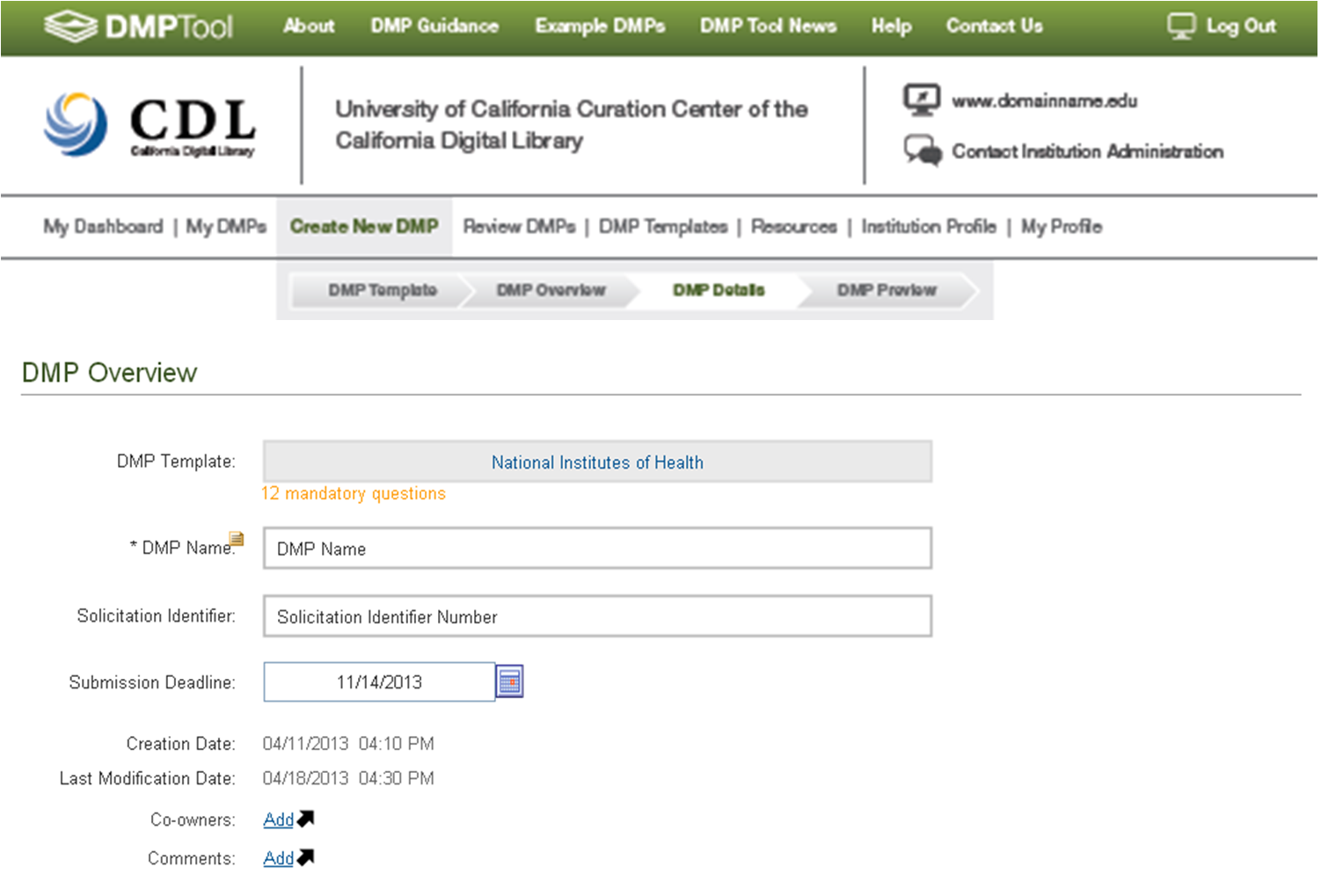Screen dimensions: 1321x896
Task: Open the submission deadline calendar picker
Action: [x=509, y=681]
